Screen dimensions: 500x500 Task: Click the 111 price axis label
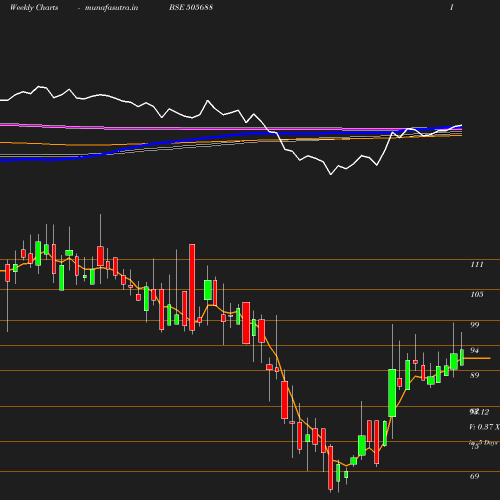coord(477,264)
